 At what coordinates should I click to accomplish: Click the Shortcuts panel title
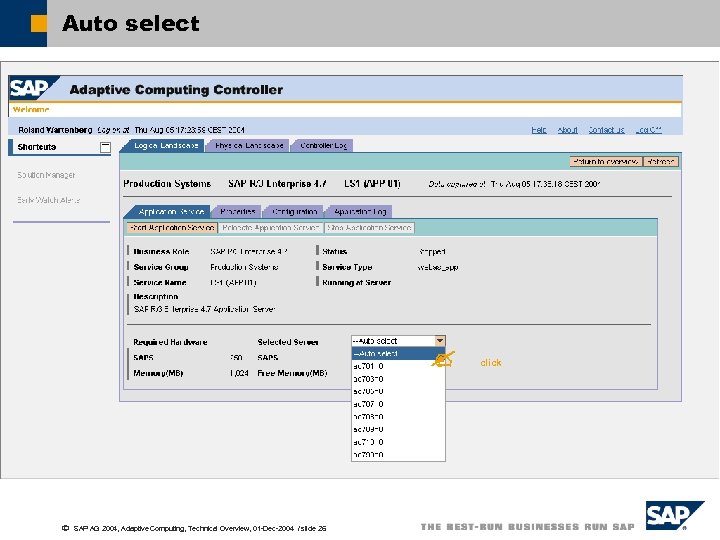pos(37,147)
